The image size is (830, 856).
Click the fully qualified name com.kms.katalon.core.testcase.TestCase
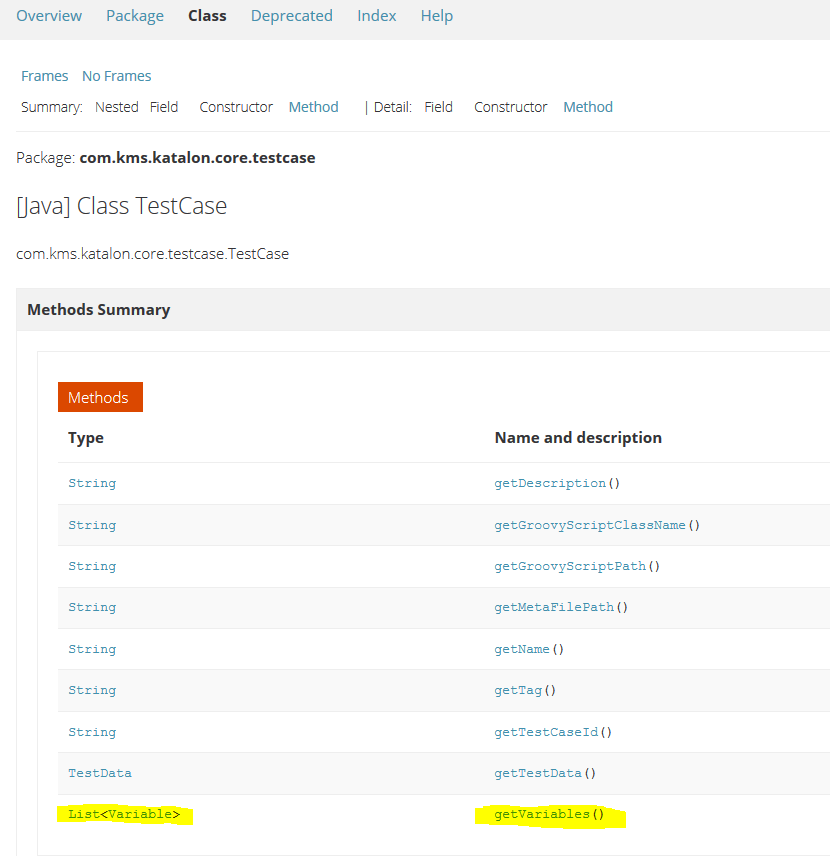coord(152,254)
